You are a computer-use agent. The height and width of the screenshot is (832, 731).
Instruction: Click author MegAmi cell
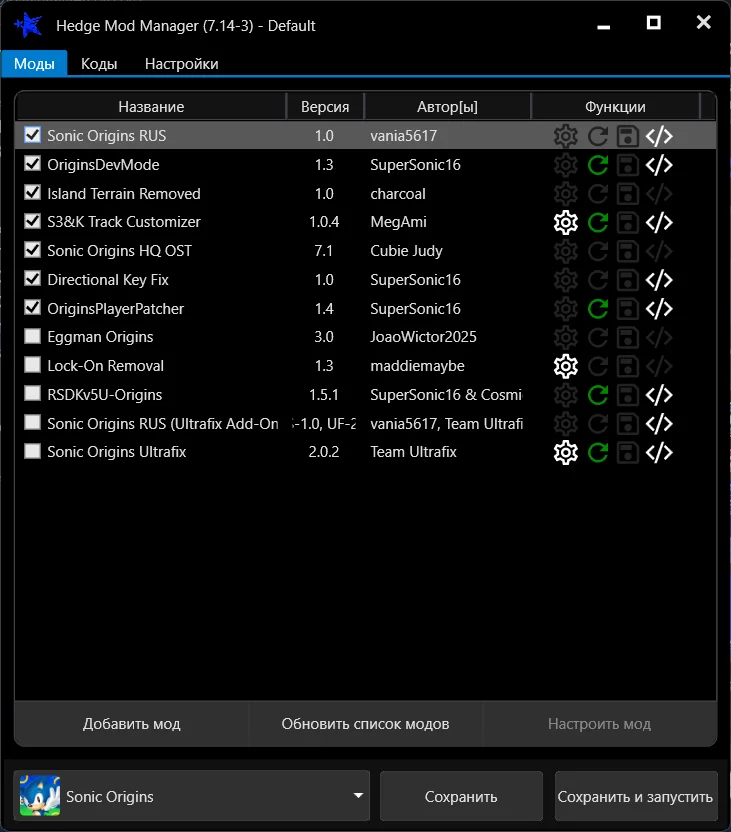click(x=398, y=222)
